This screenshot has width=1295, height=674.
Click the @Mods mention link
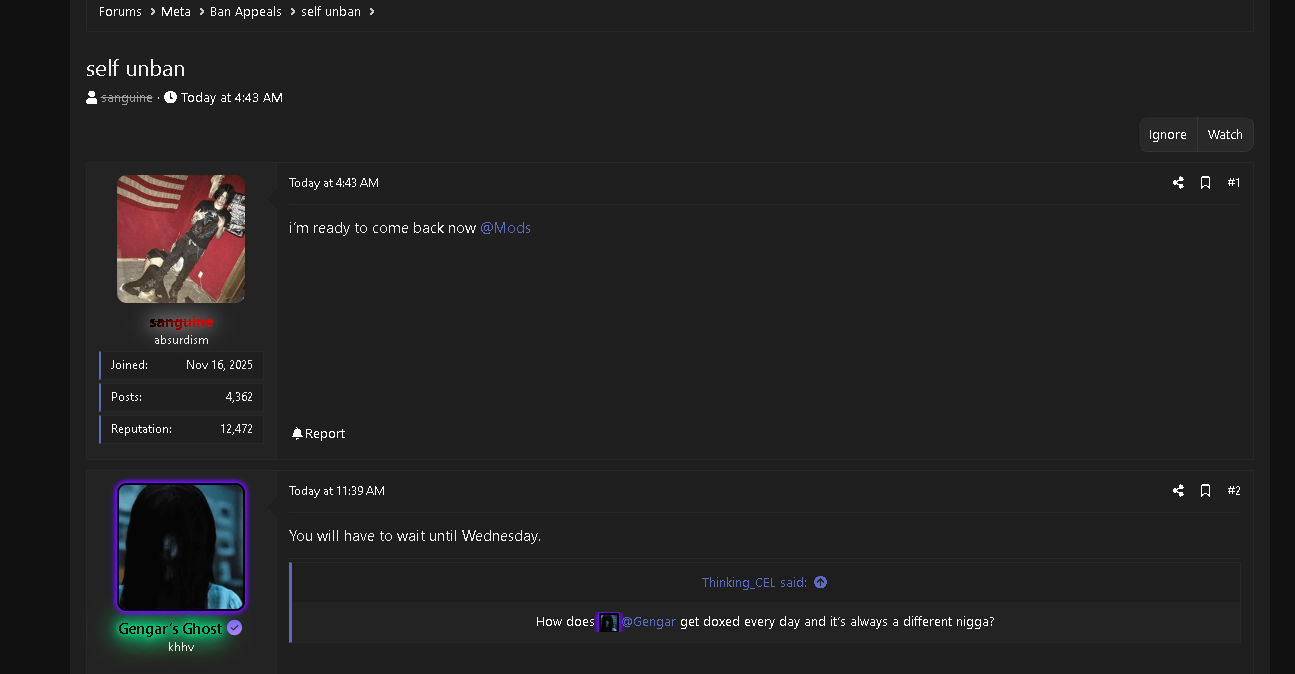pos(505,228)
